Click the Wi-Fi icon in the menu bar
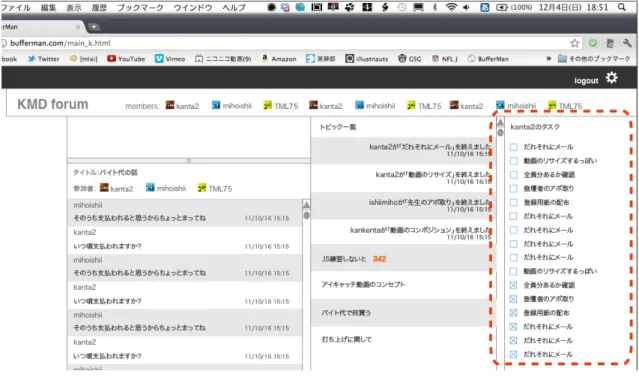639x380 pixels. tap(451, 7)
